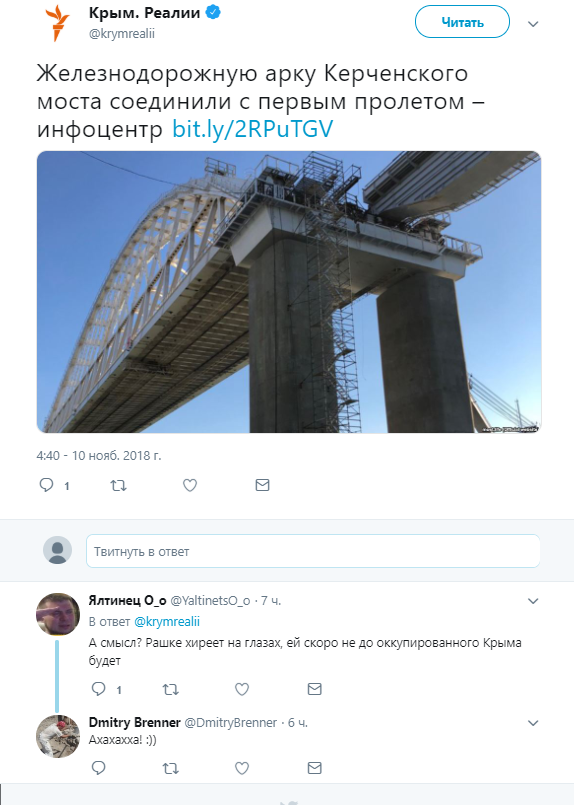The image size is (574, 805).
Task: Like Dmitry Brenner's Ахахахха comment
Action: click(x=242, y=769)
